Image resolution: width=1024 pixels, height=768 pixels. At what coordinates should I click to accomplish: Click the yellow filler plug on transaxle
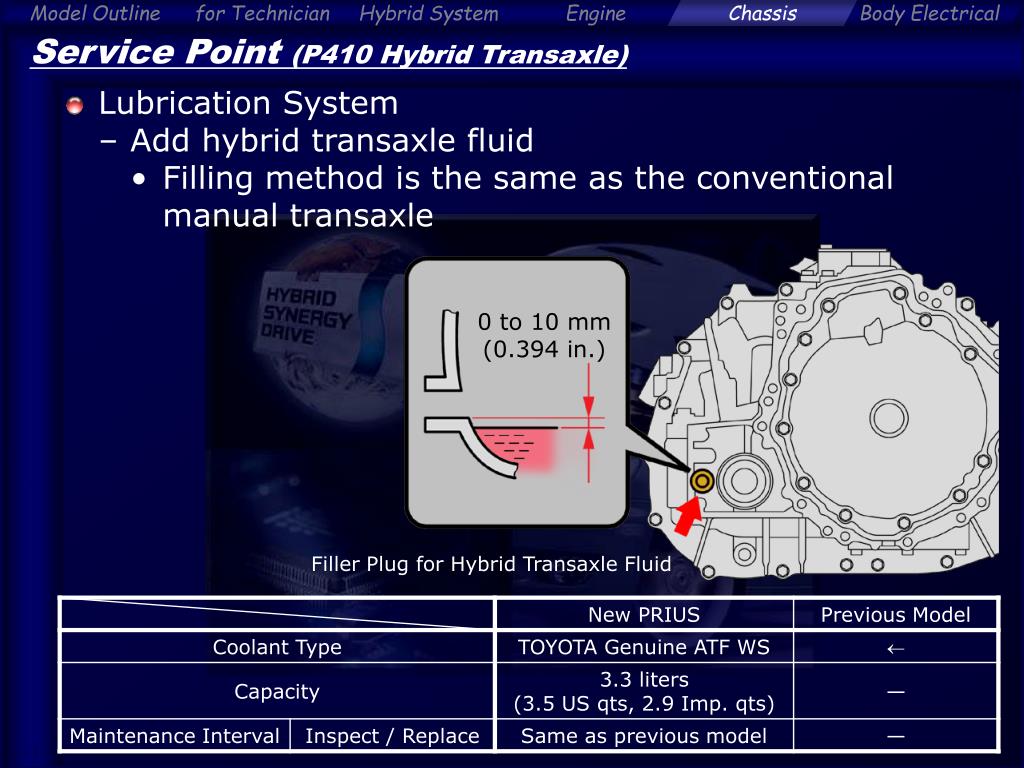tap(701, 481)
